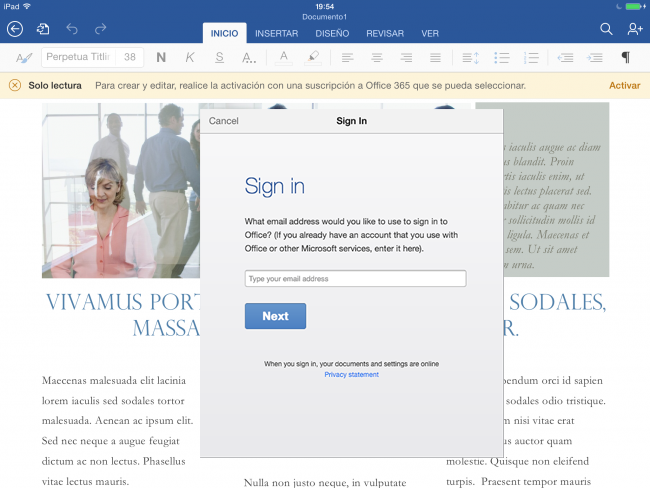The image size is (650, 488).
Task: Tap the back arrow icon
Action: click(14, 30)
